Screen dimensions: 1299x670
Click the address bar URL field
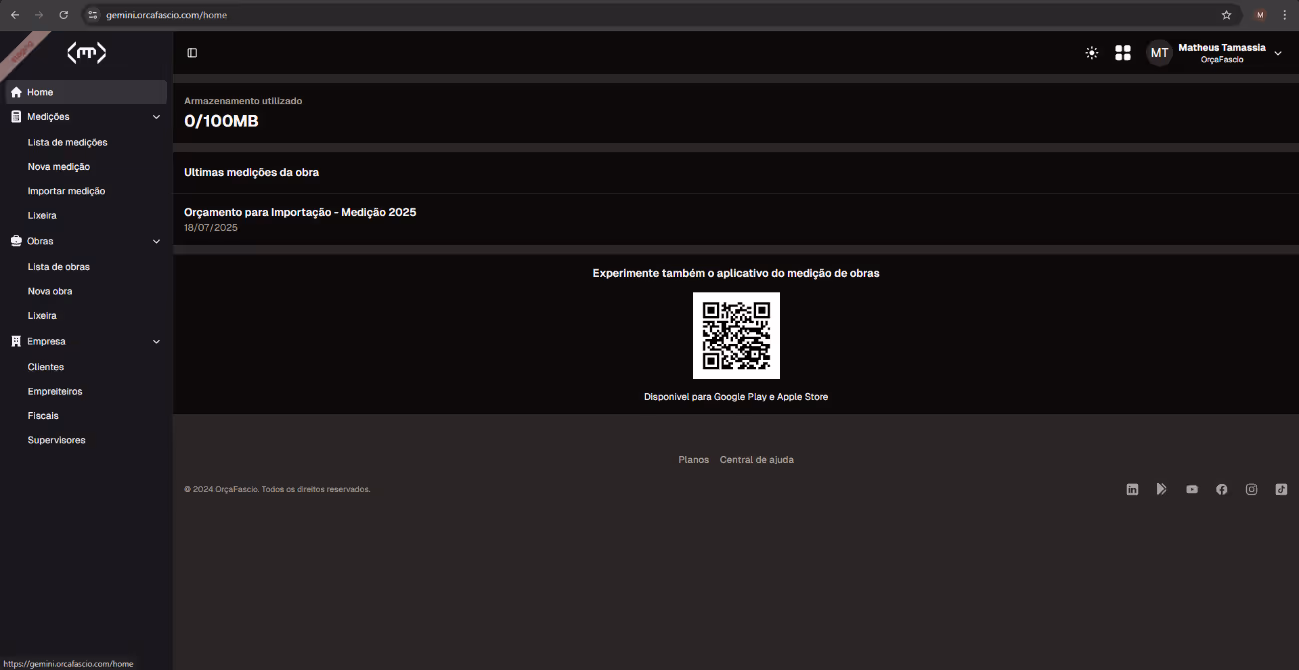click(660, 15)
